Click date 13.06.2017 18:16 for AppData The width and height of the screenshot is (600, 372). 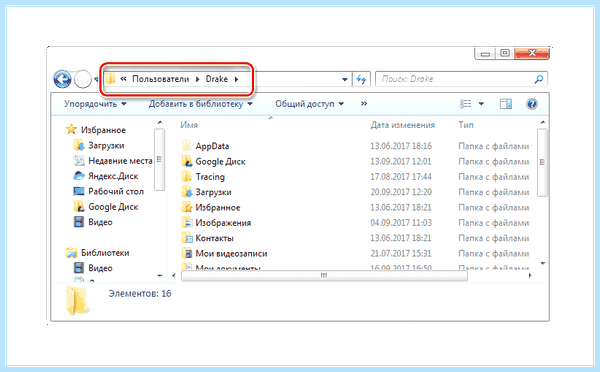click(401, 146)
